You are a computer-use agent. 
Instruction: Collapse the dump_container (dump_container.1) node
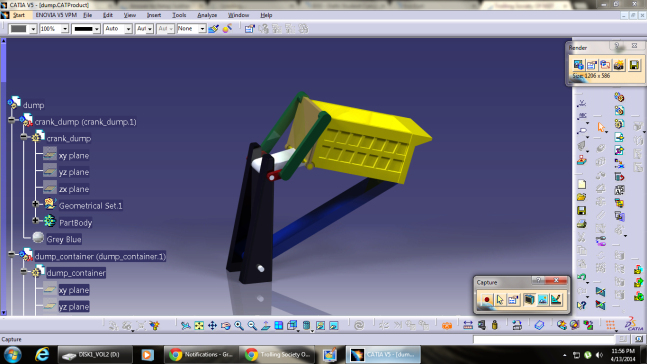coord(11,254)
